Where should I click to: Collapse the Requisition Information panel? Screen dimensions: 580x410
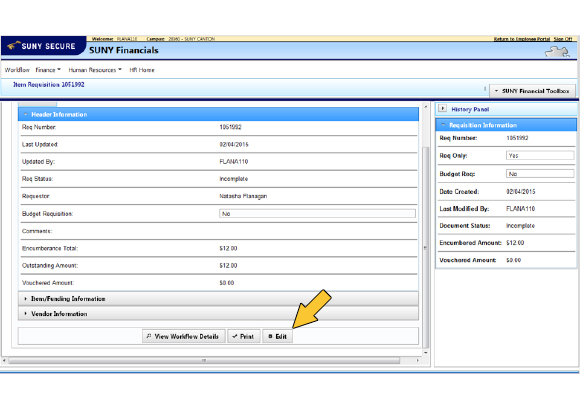(x=506, y=125)
